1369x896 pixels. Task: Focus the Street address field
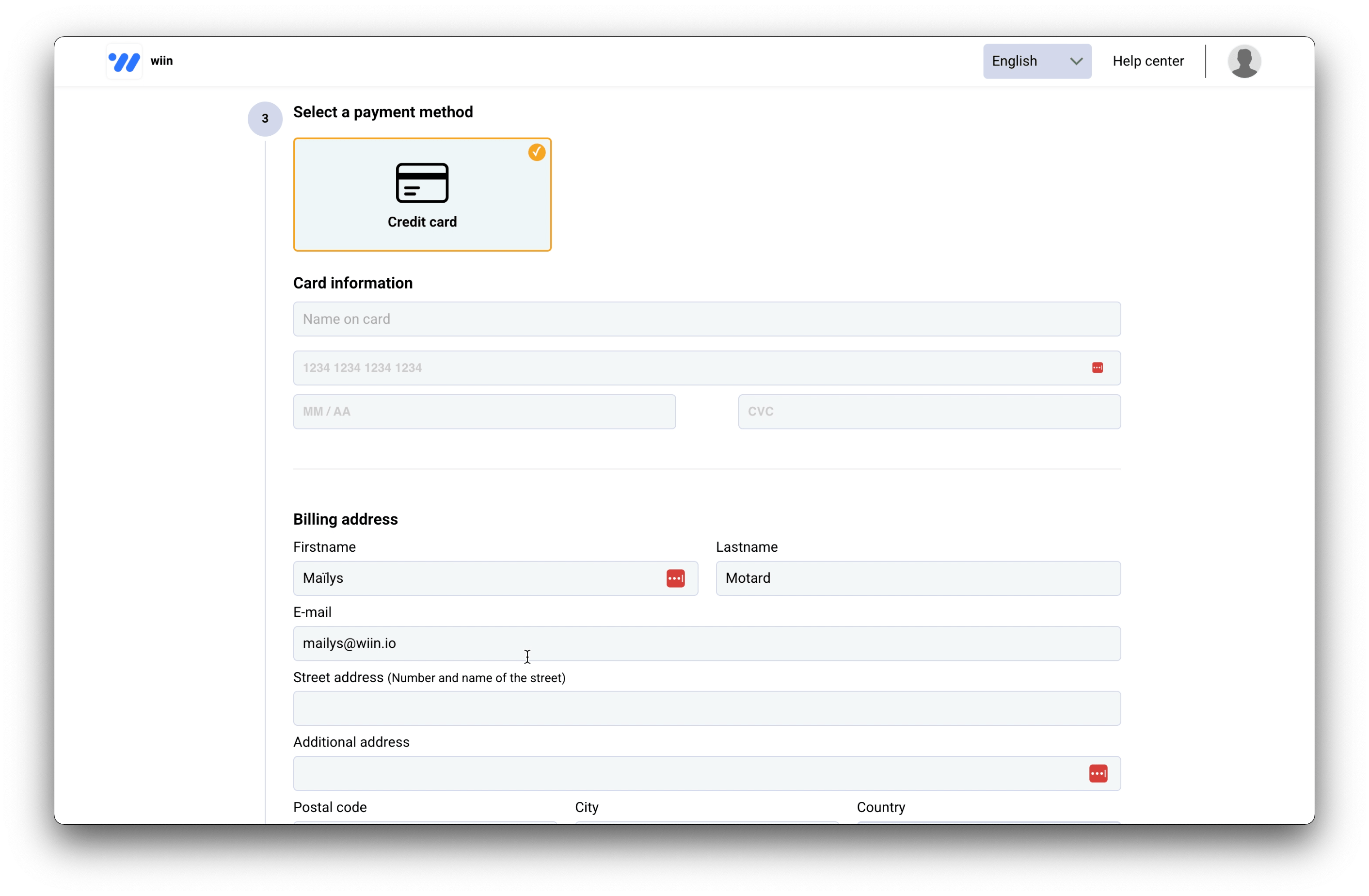click(x=706, y=708)
